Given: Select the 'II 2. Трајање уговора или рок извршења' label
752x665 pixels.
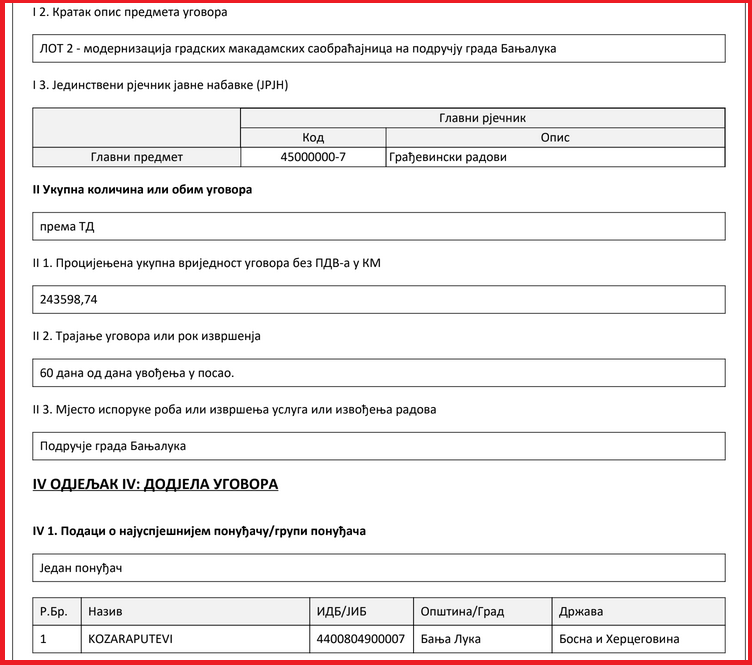Looking at the screenshot, I should click(147, 336).
